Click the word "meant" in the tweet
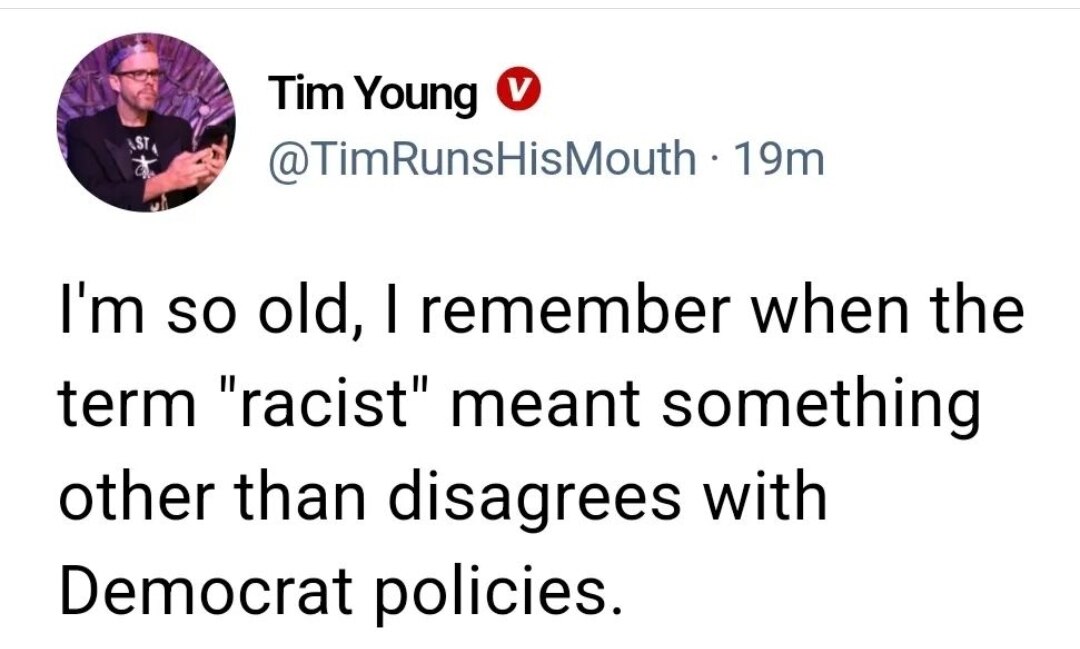The width and height of the screenshot is (1080, 649). coord(539,404)
